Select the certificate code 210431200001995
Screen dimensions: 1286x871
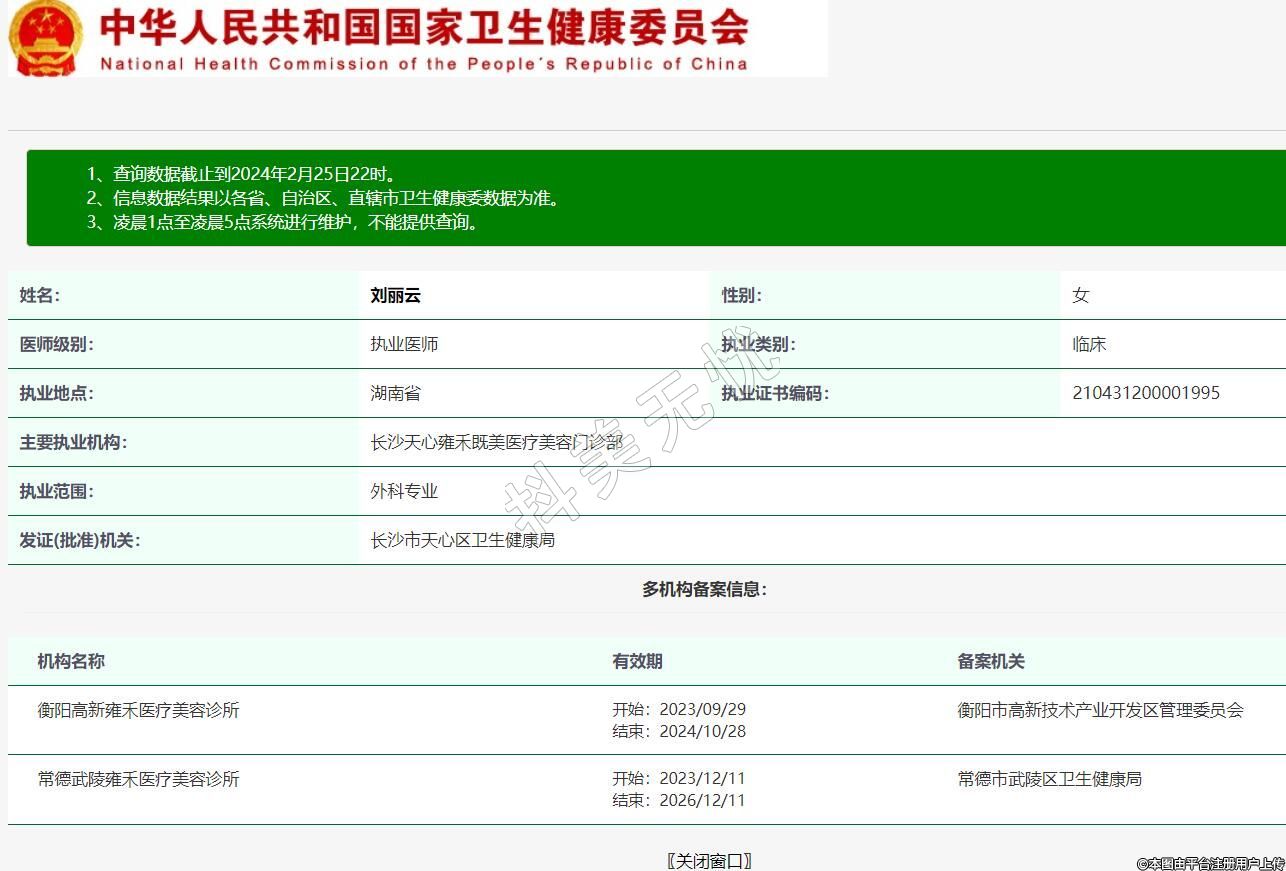1145,393
